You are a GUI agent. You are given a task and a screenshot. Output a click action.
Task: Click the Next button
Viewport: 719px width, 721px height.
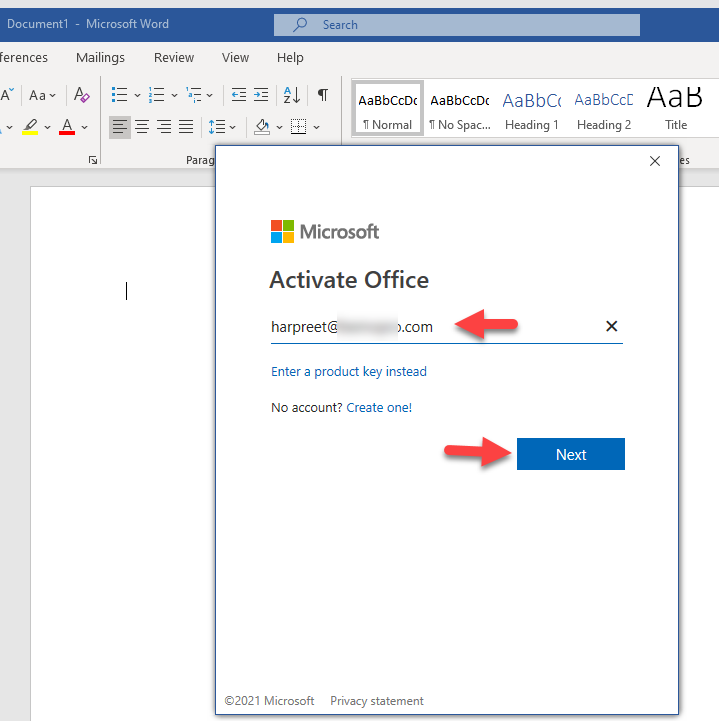pyautogui.click(x=571, y=454)
